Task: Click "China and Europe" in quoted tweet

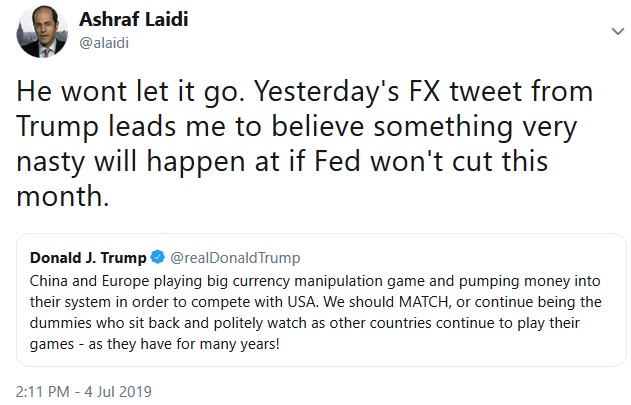Action: pyautogui.click(x=86, y=279)
